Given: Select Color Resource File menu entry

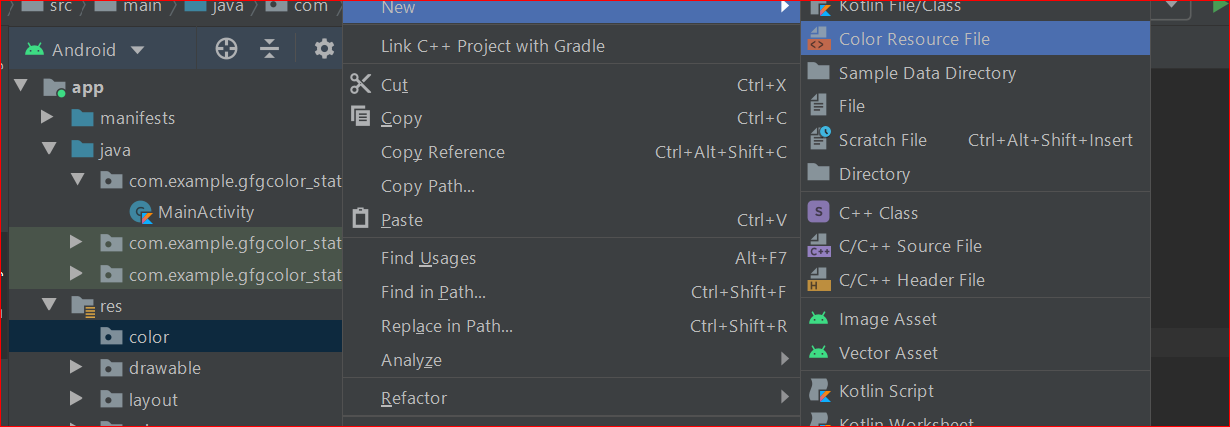Looking at the screenshot, I should 914,39.
